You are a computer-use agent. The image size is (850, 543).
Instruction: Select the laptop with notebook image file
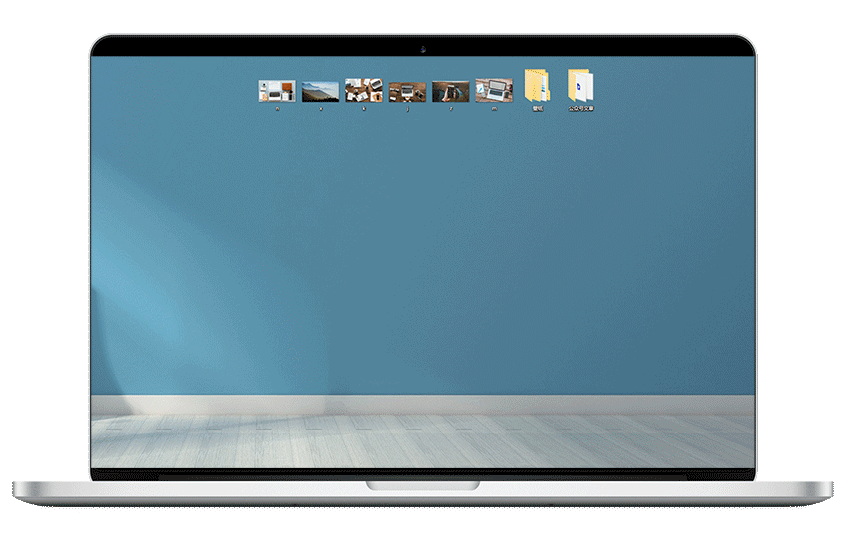tap(494, 90)
